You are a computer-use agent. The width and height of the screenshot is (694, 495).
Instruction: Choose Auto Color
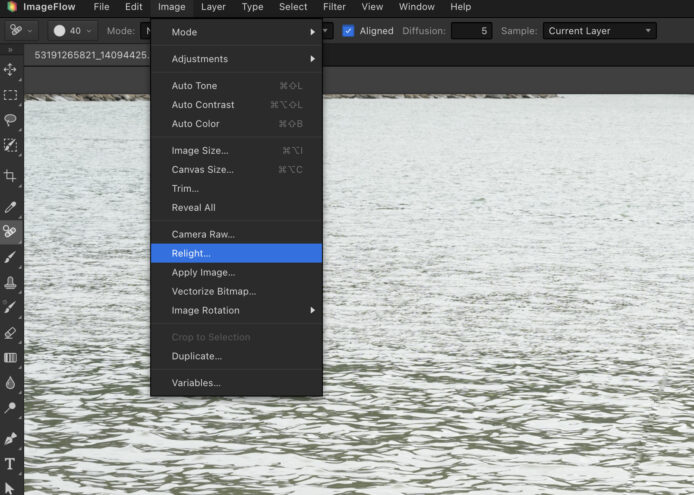click(236, 124)
